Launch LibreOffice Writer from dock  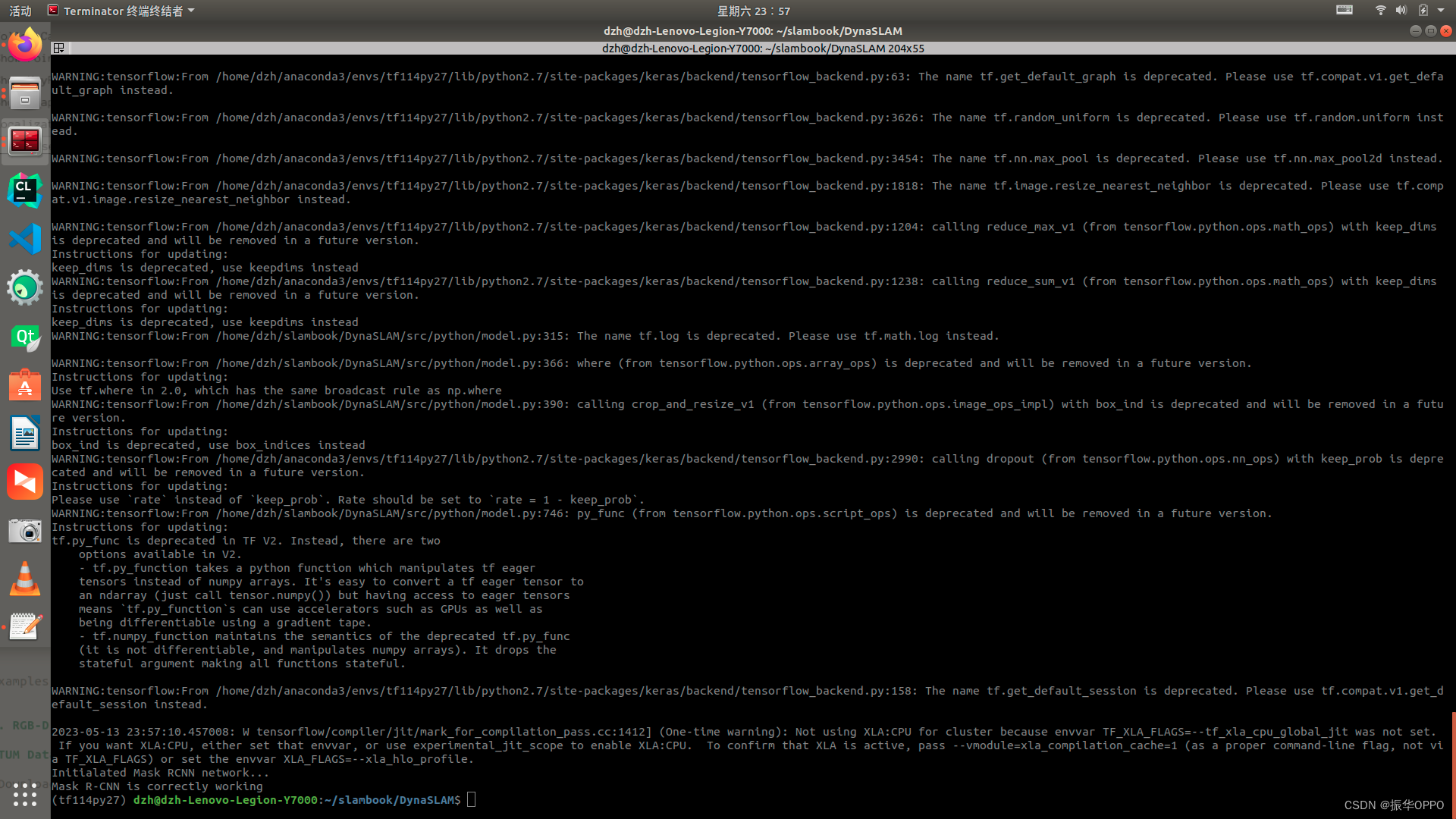[x=25, y=434]
